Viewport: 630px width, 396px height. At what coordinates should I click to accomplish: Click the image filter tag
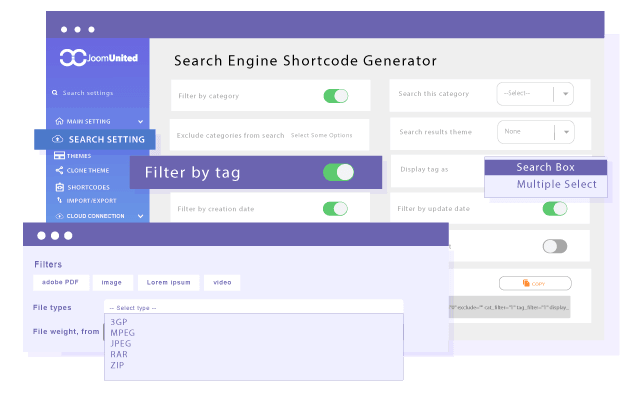pyautogui.click(x=112, y=282)
